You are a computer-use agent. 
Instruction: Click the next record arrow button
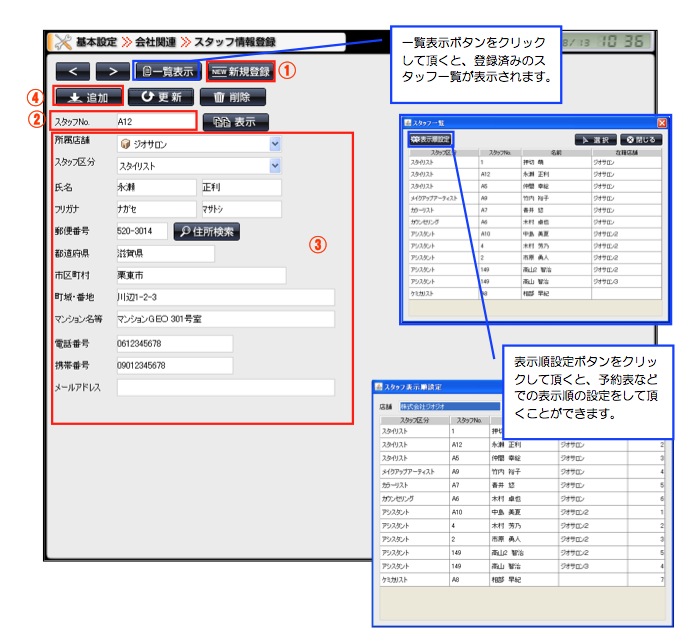111,71
